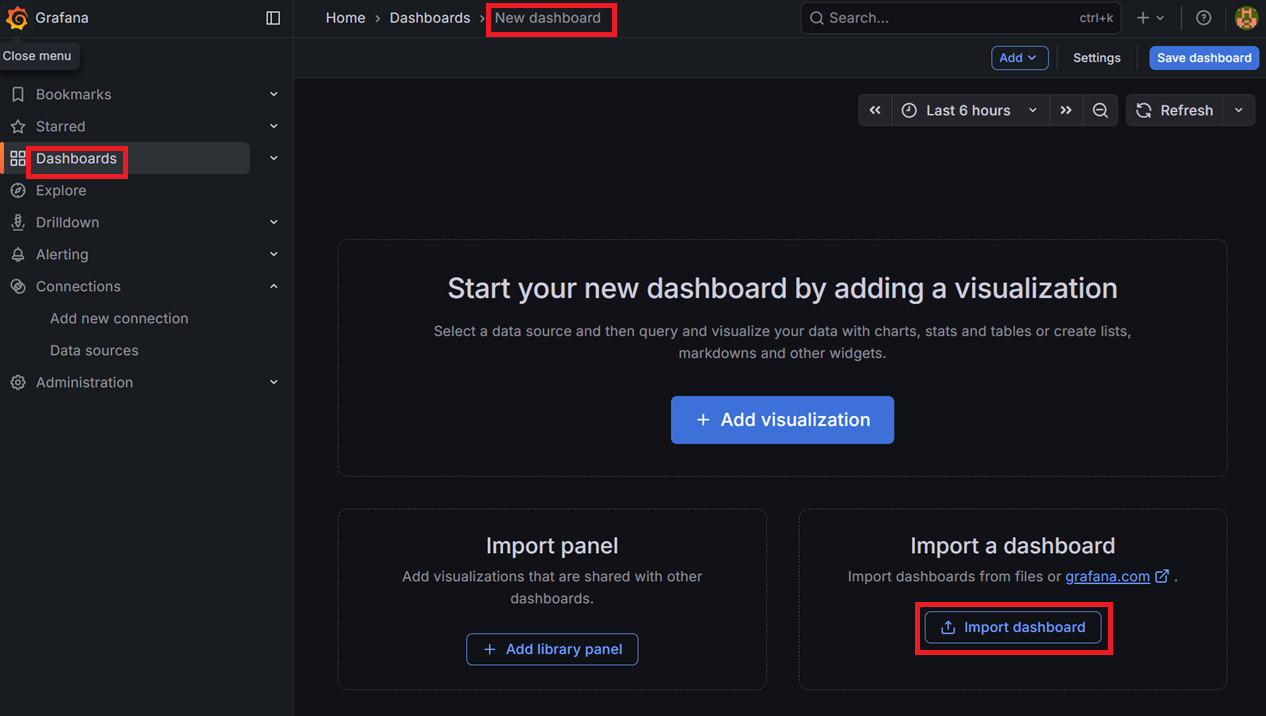Click the Refresh button
Screen dimensions: 1266x716
tap(1175, 110)
